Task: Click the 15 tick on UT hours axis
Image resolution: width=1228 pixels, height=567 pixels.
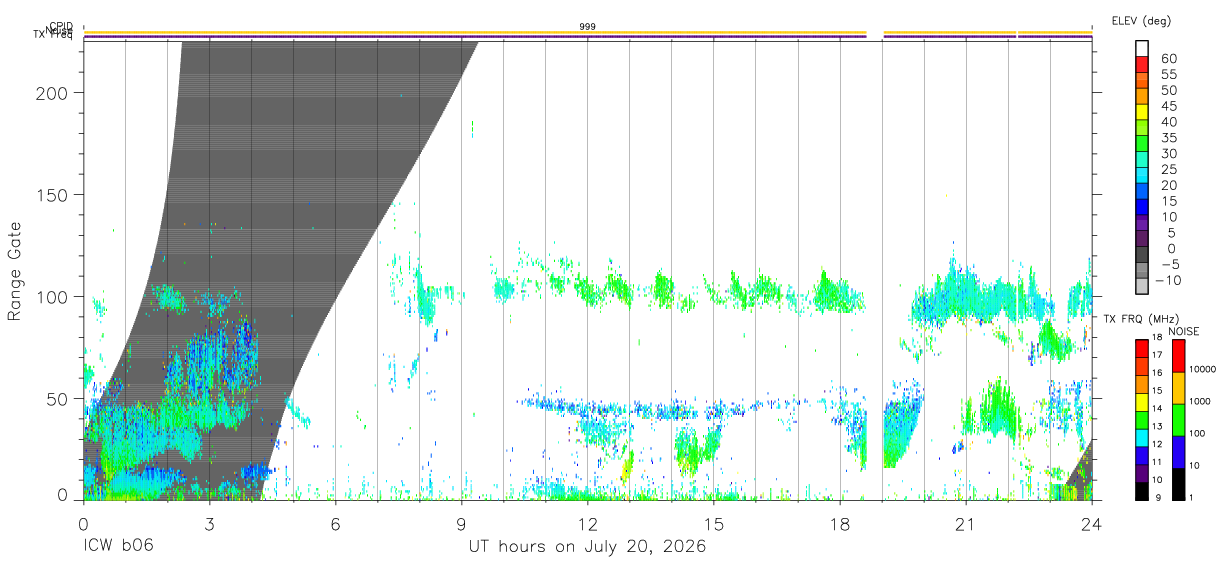Action: pyautogui.click(x=713, y=524)
